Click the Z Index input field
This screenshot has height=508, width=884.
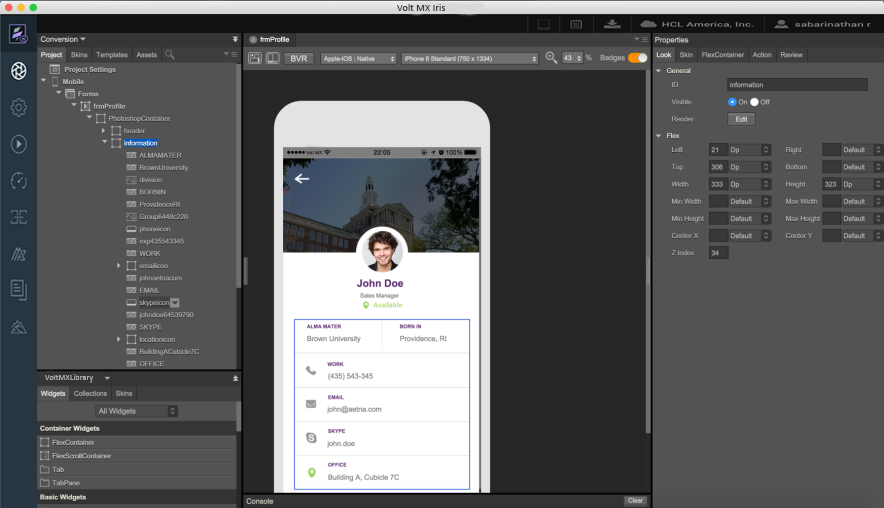click(718, 253)
